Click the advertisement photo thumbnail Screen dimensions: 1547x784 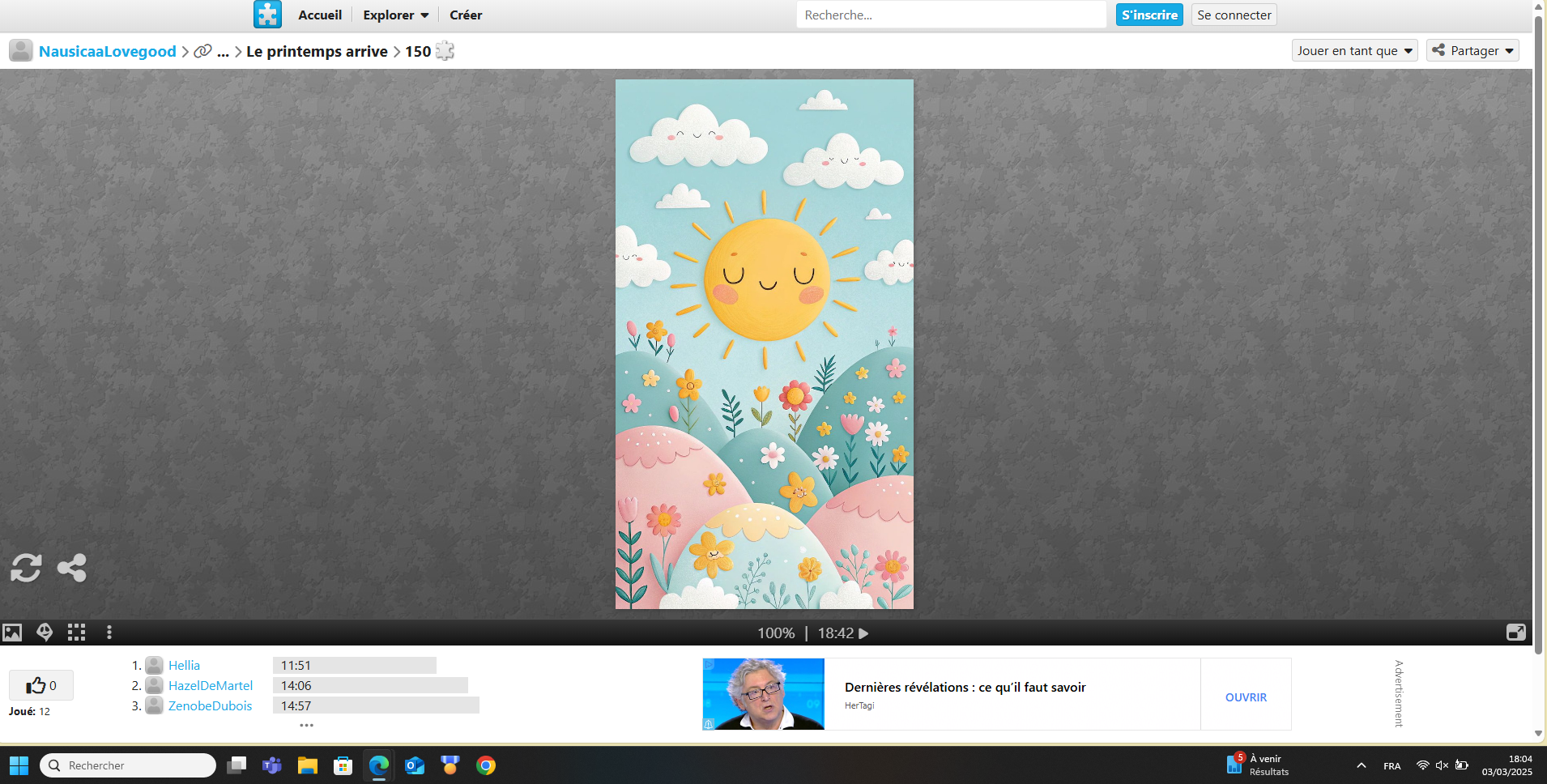tap(764, 694)
